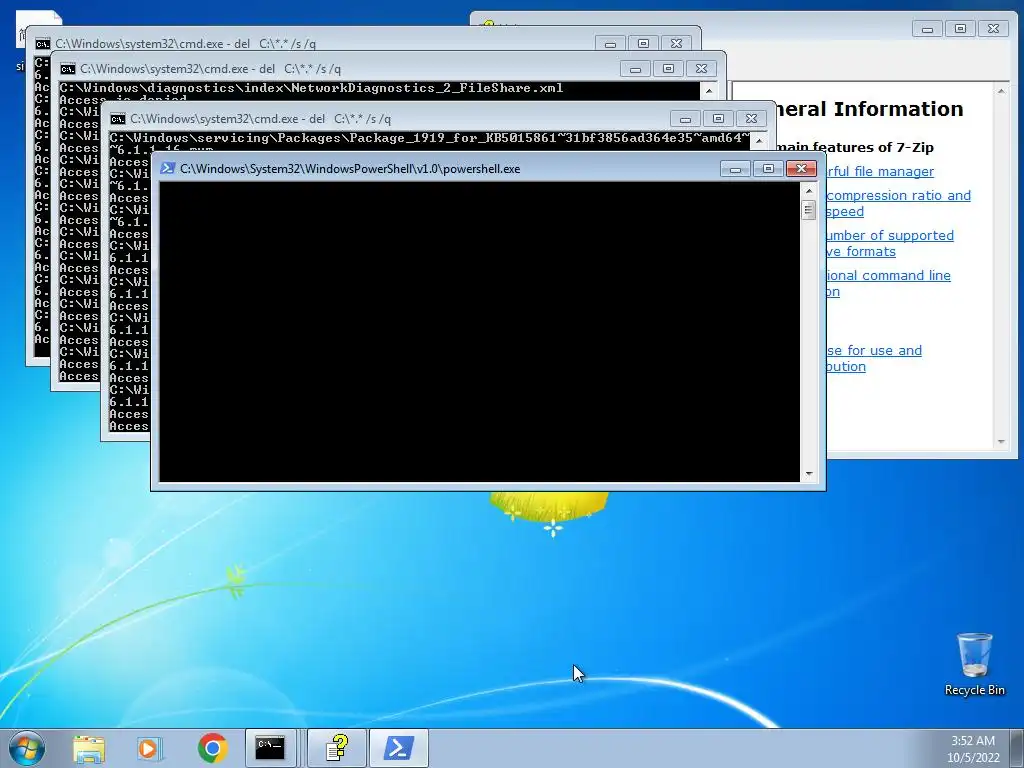
Task: Minimize the PowerShell window
Action: (x=735, y=169)
